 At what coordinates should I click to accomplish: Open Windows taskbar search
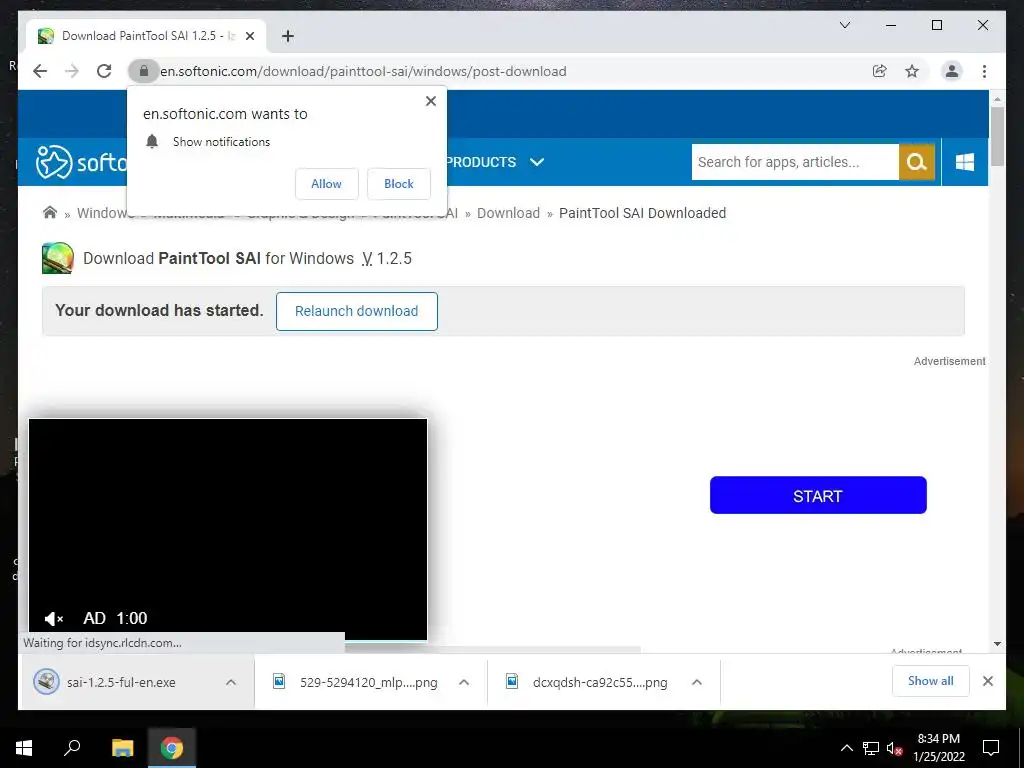[x=72, y=748]
